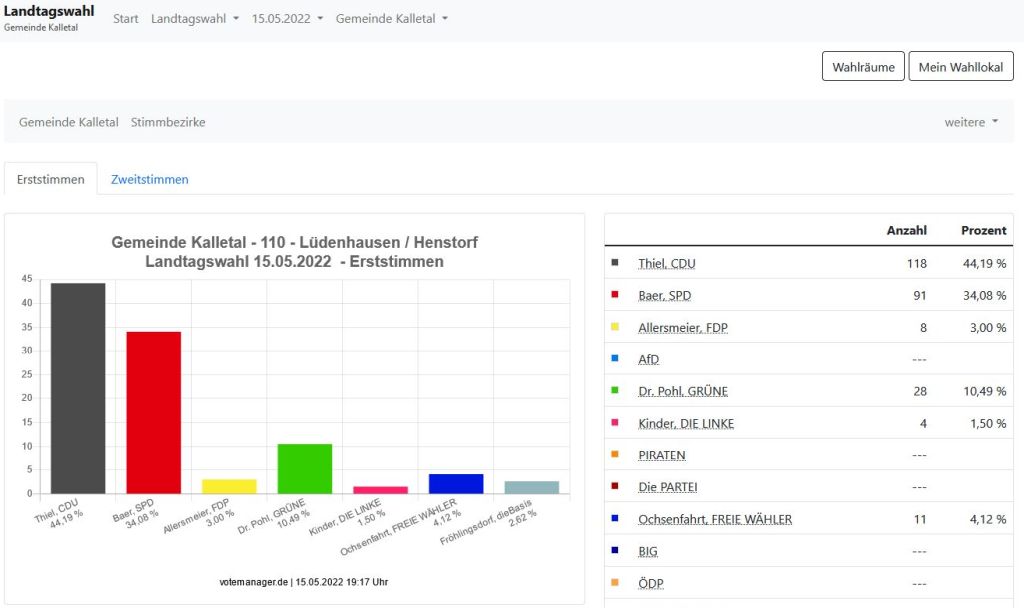Viewport: 1024px width, 608px height.
Task: Select BIG in results table
Action: click(648, 551)
